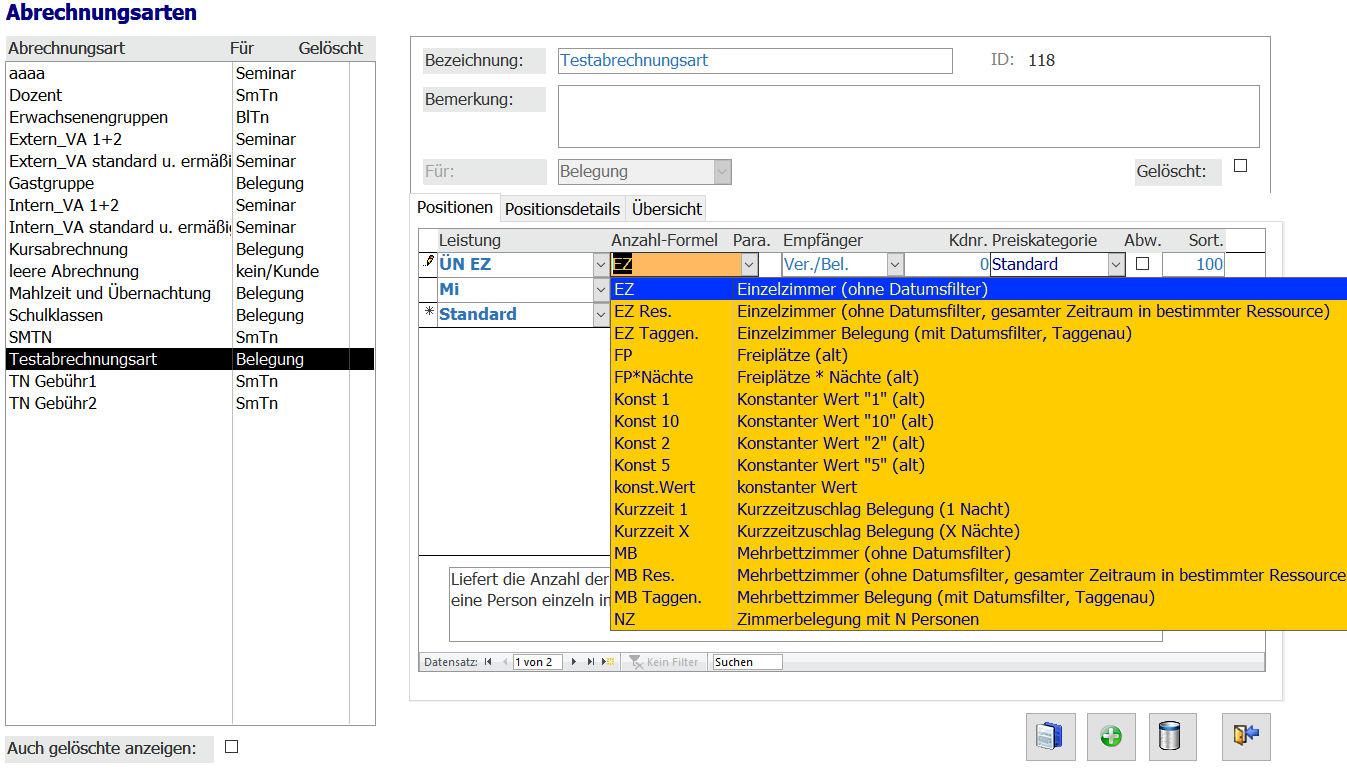1347x771 pixels.
Task: Expand the Preiskategorie Standard dropdown
Action: (x=1116, y=265)
